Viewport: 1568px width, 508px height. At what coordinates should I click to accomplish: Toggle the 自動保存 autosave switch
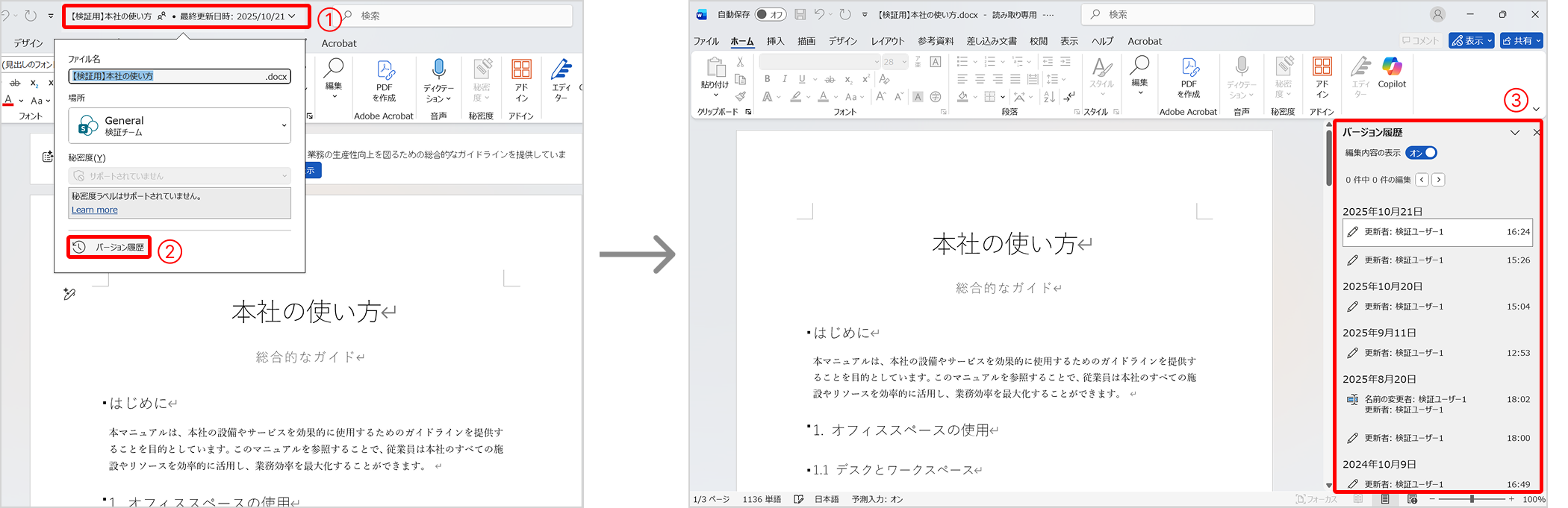770,14
